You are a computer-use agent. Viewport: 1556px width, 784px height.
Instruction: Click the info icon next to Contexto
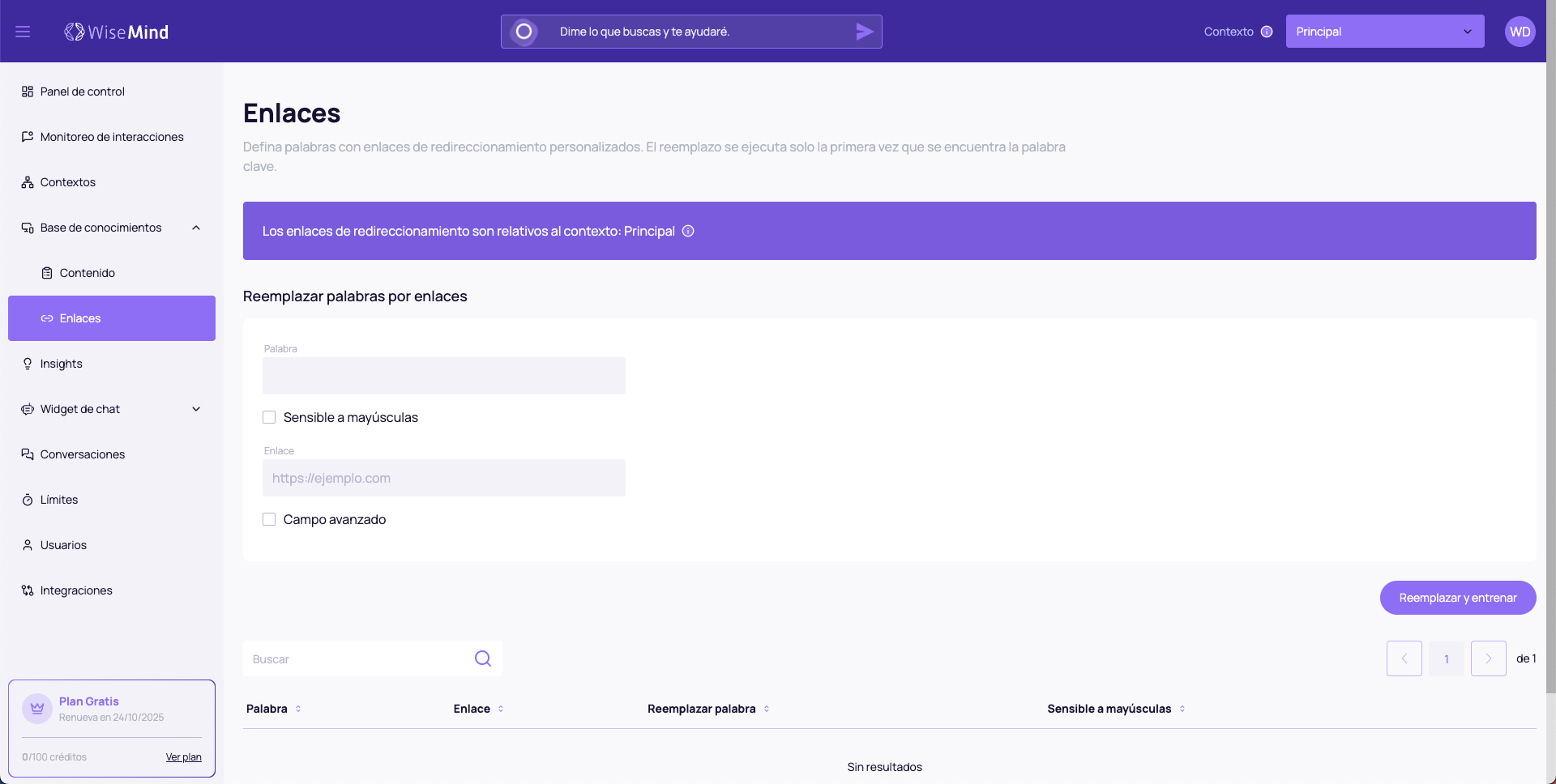(x=1267, y=32)
